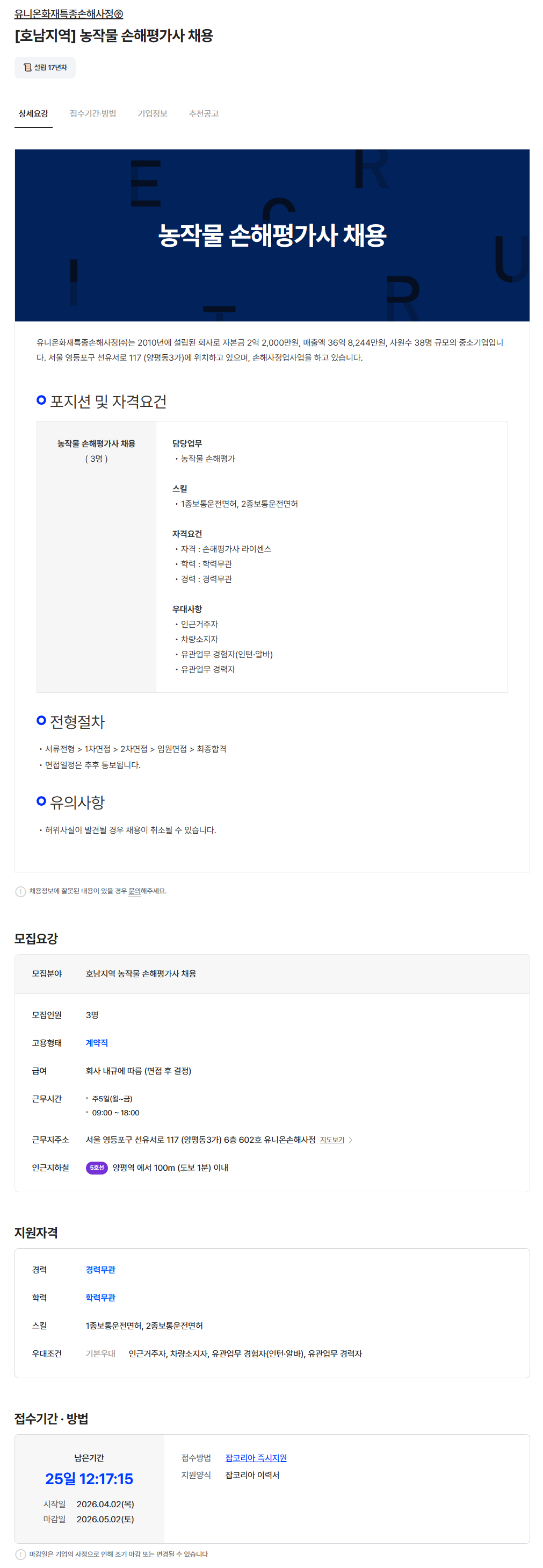Click the blue circle bullet beside 전형절차
This screenshot has width=543, height=1568.
(x=41, y=721)
